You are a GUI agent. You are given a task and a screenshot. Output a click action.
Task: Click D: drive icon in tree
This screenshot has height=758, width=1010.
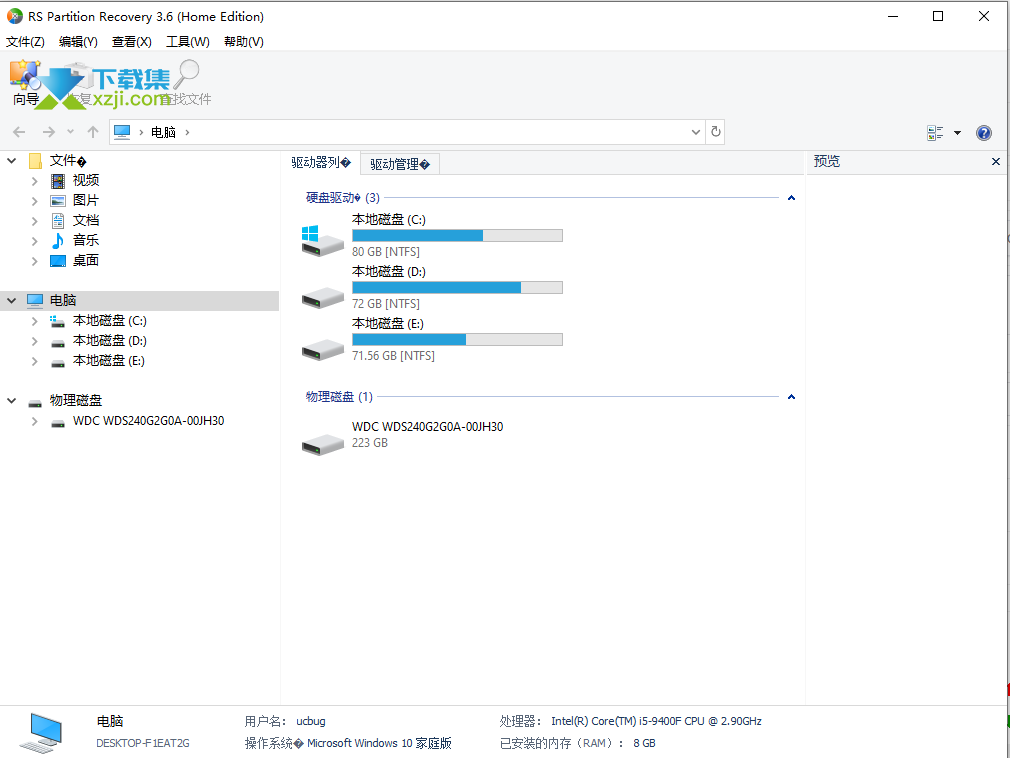pos(58,342)
